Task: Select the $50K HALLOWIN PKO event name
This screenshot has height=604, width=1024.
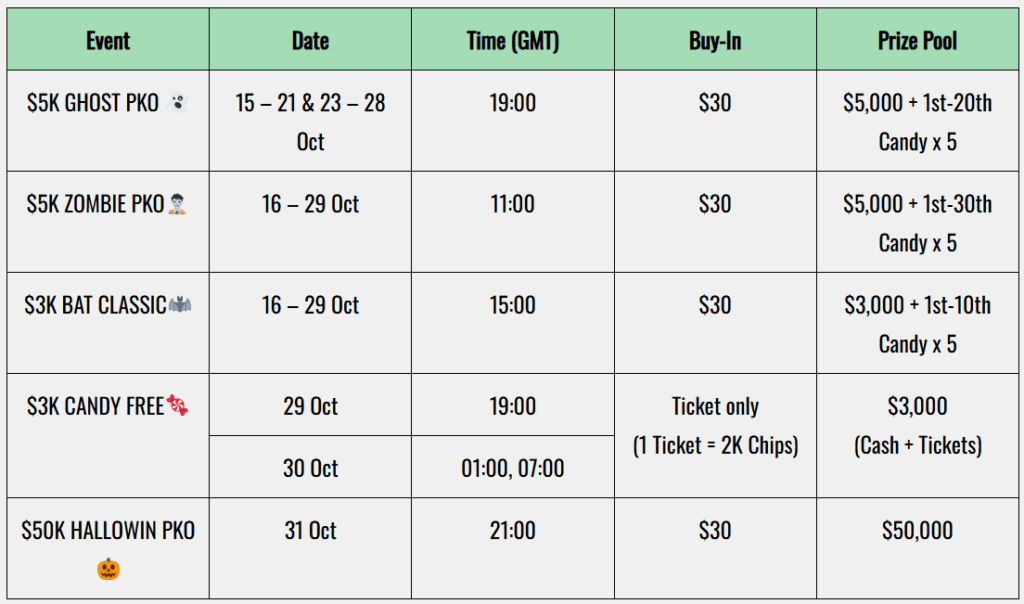Action: pos(108,531)
